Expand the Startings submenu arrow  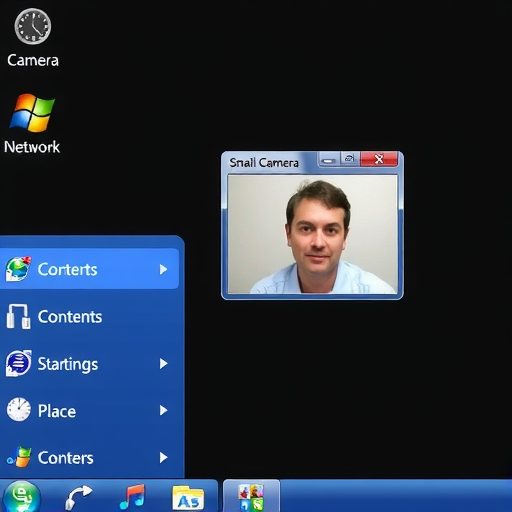[163, 364]
